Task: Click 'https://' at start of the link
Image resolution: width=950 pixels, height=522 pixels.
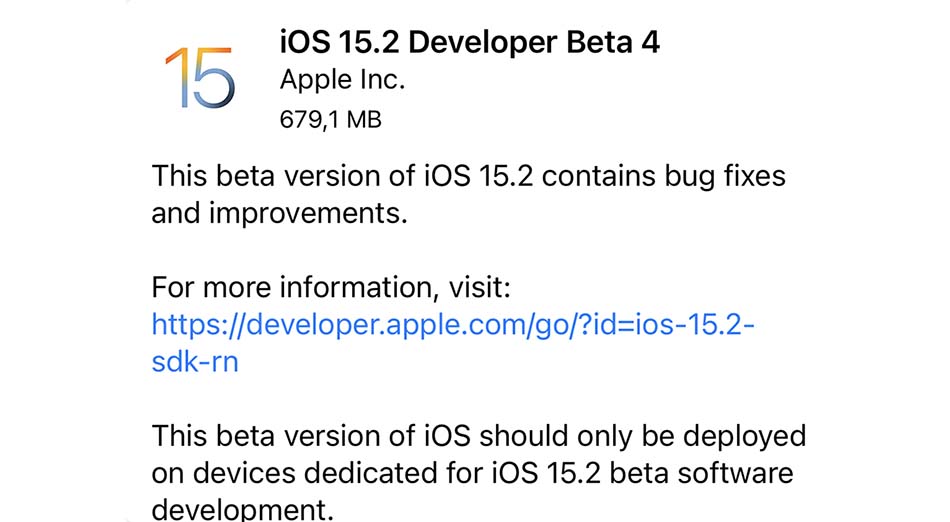Action: click(x=198, y=325)
